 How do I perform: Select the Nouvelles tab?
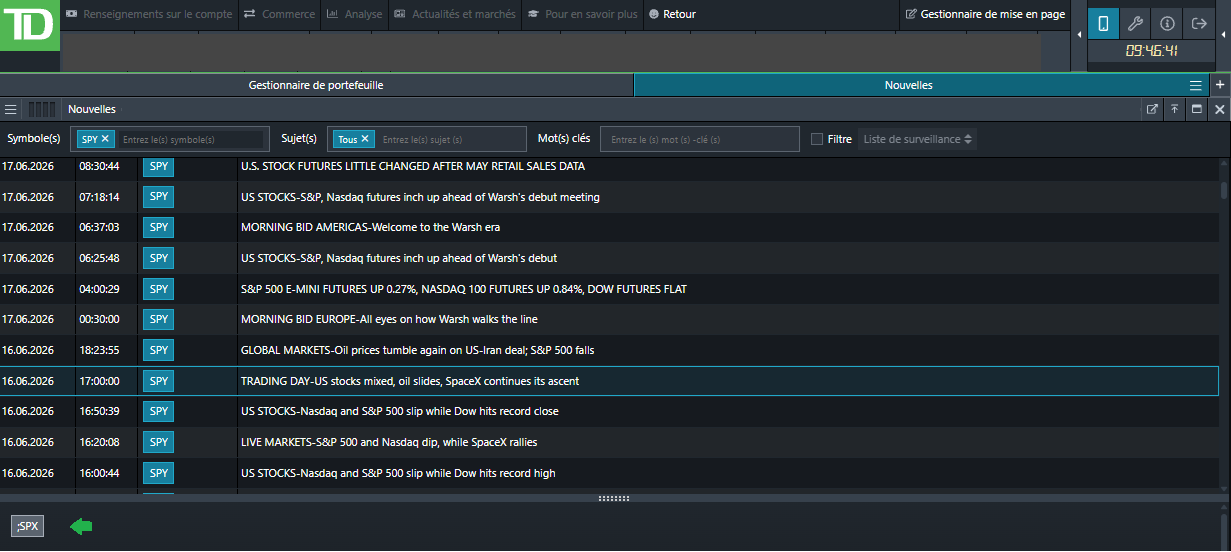[x=909, y=85]
